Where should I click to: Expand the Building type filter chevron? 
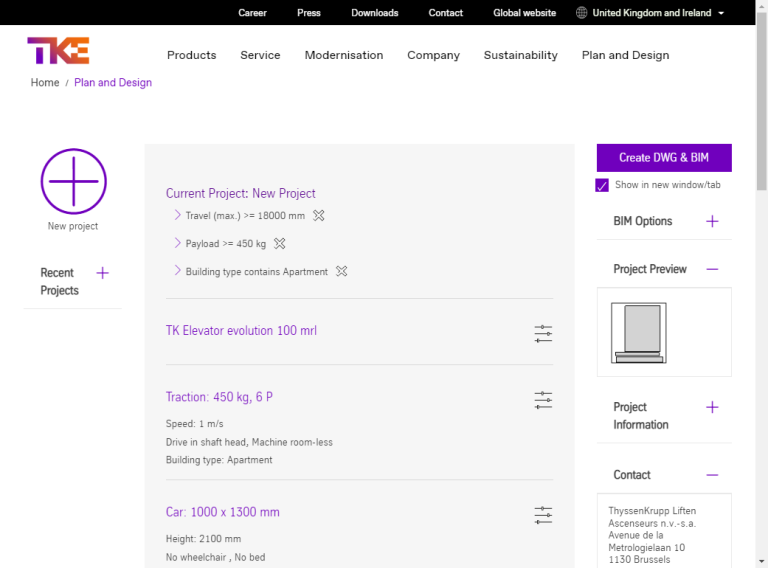click(x=177, y=271)
